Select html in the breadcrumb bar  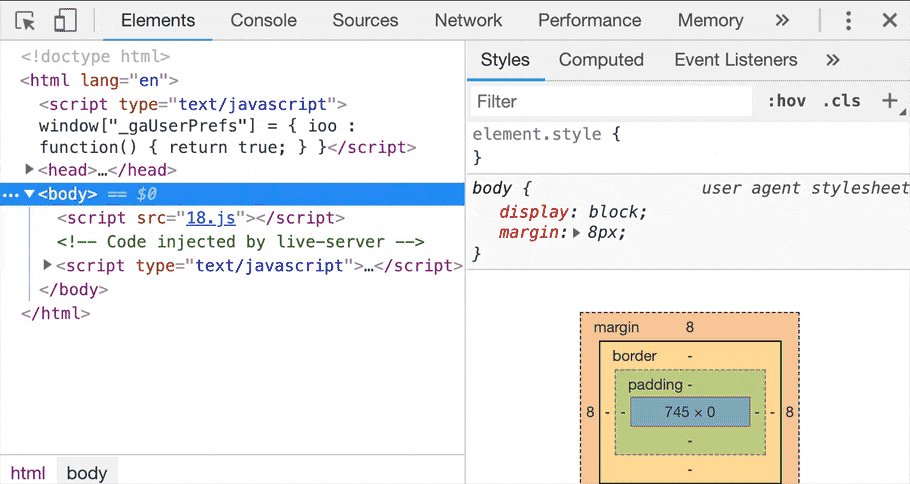tap(28, 473)
